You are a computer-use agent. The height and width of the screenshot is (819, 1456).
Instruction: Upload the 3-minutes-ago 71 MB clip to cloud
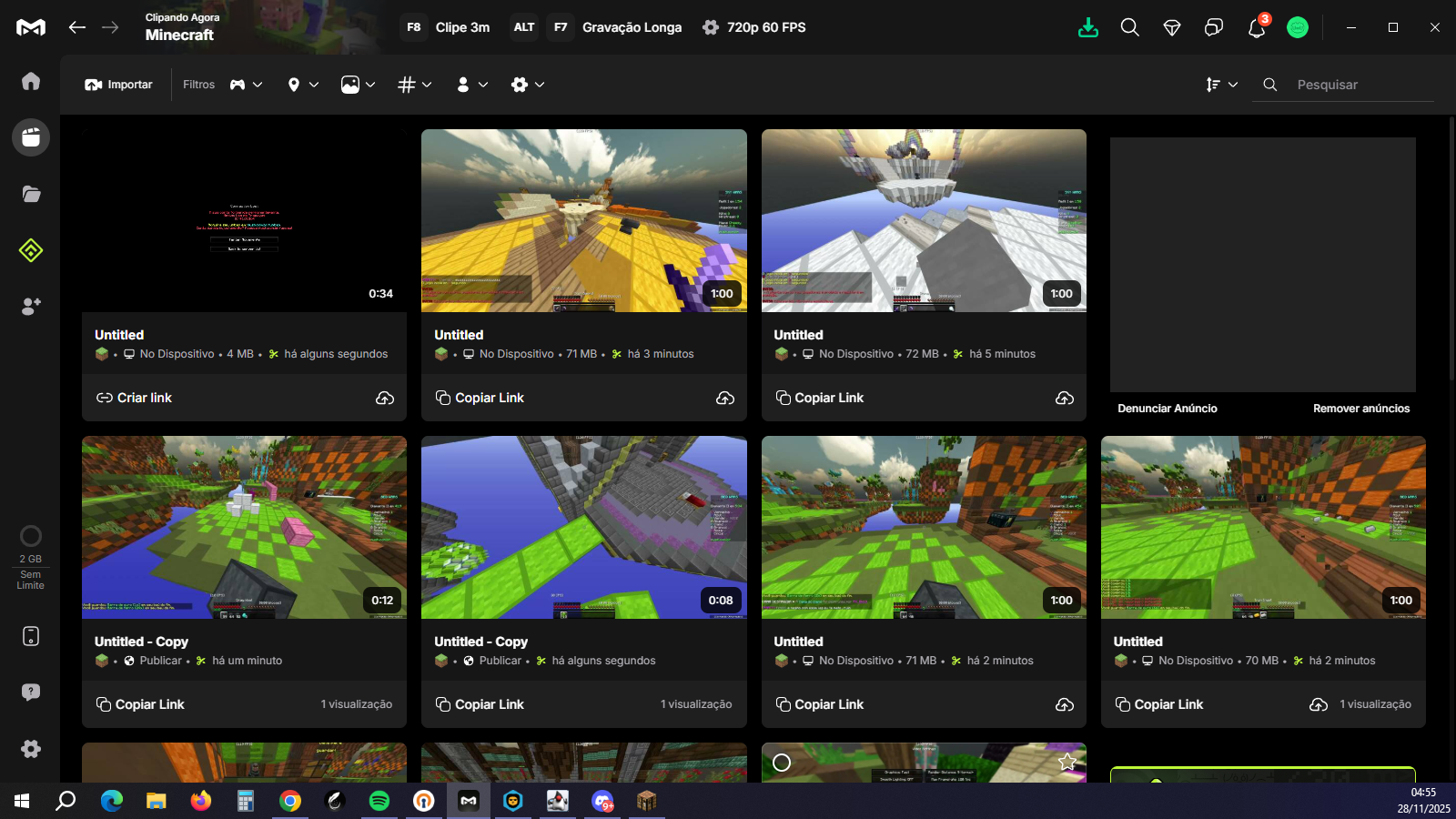pyautogui.click(x=725, y=398)
